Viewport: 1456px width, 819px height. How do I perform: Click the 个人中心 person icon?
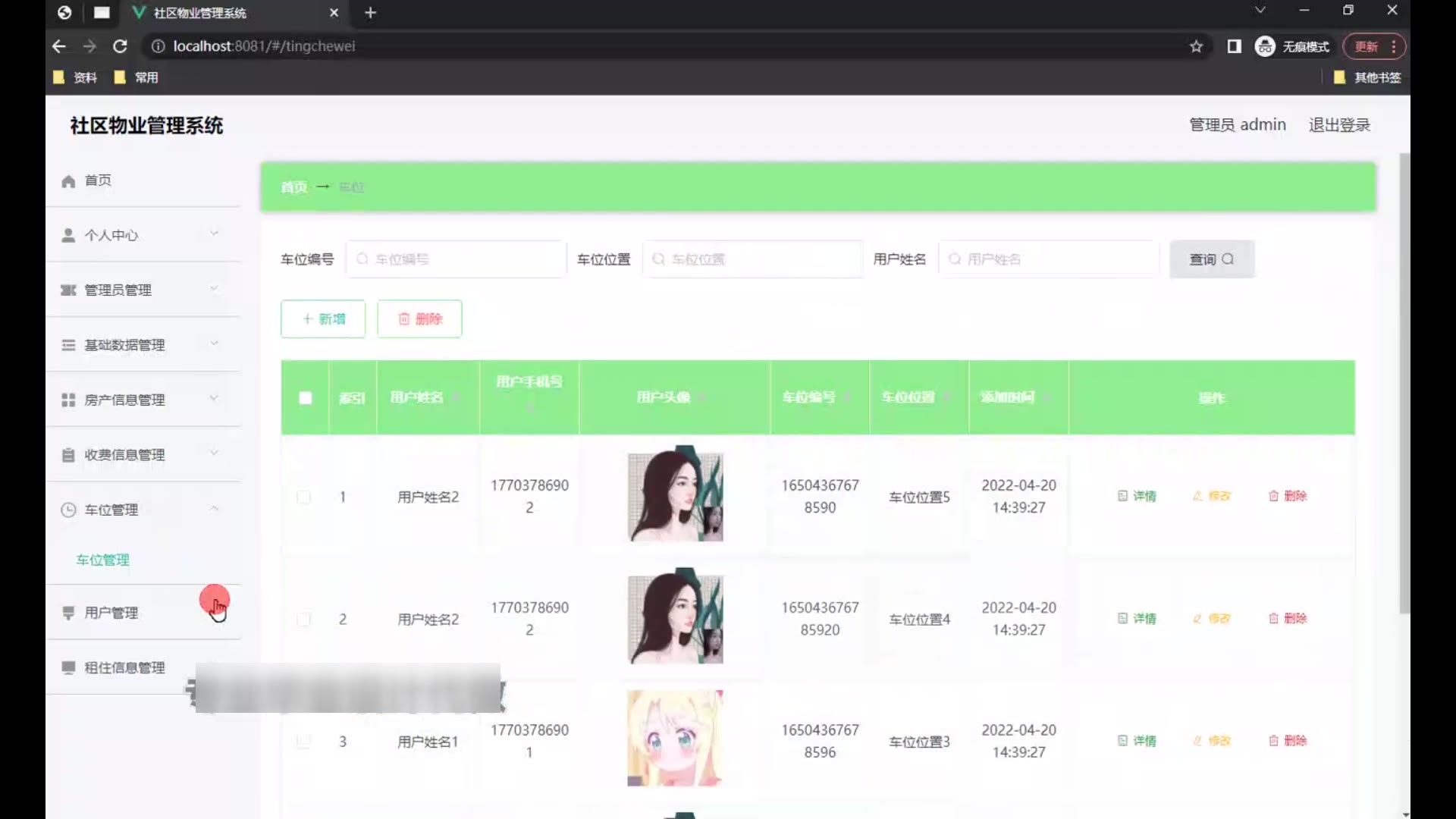68,236
